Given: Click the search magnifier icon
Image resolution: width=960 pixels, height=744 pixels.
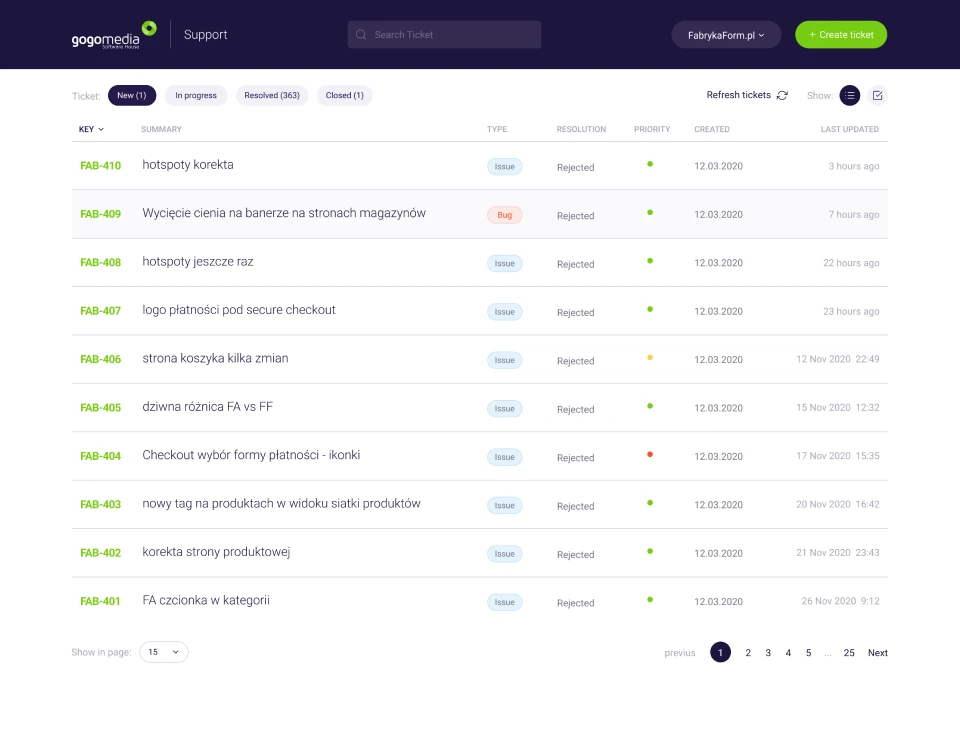Looking at the screenshot, I should tap(361, 35).
